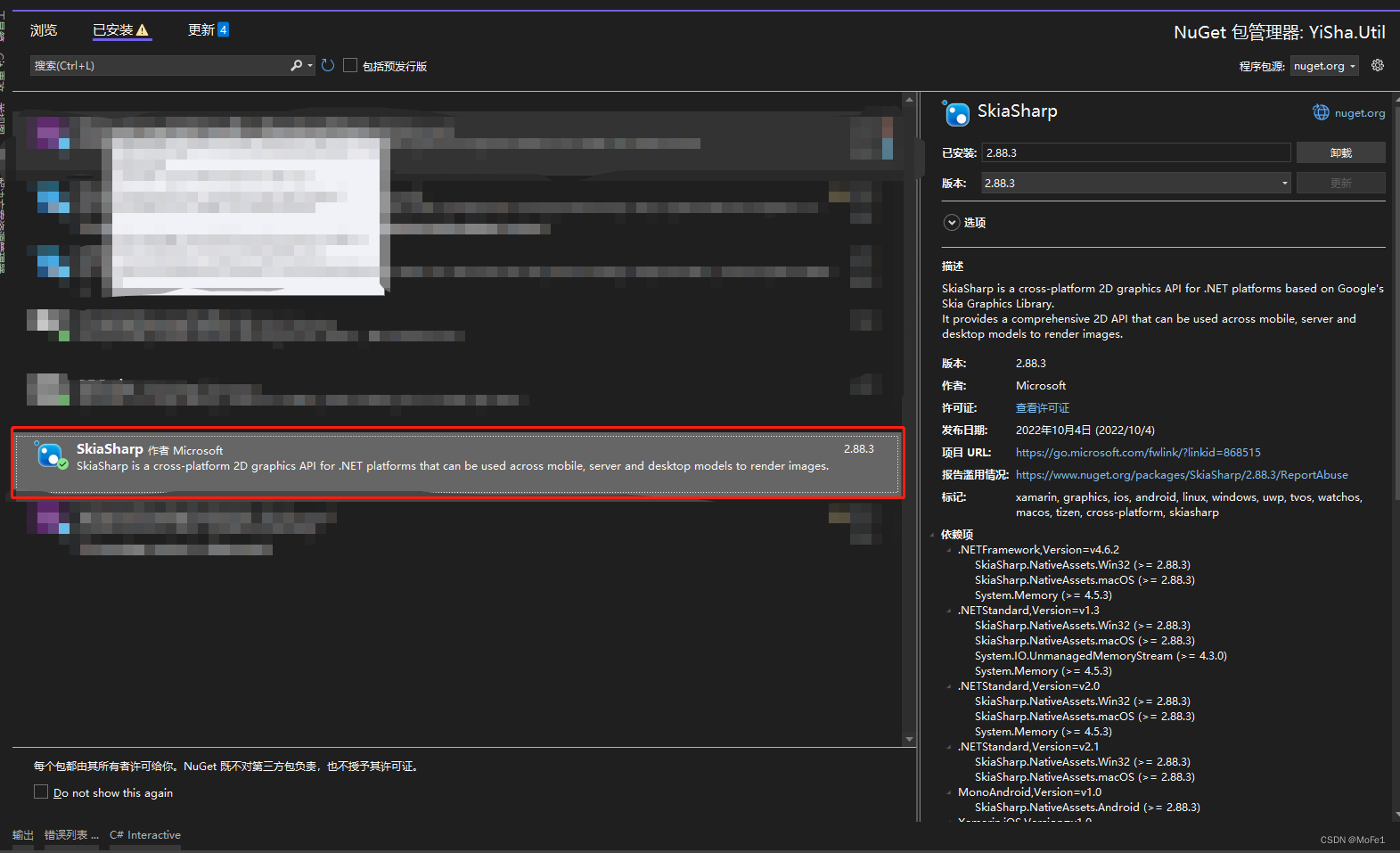Expand the Options (选项) section

(952, 223)
